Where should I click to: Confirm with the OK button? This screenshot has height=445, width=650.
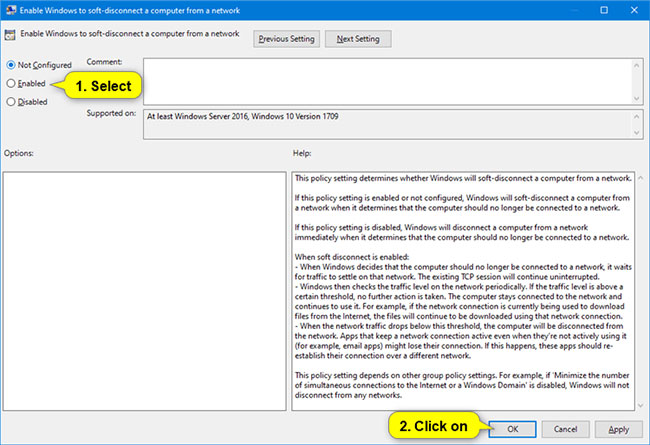[x=512, y=429]
